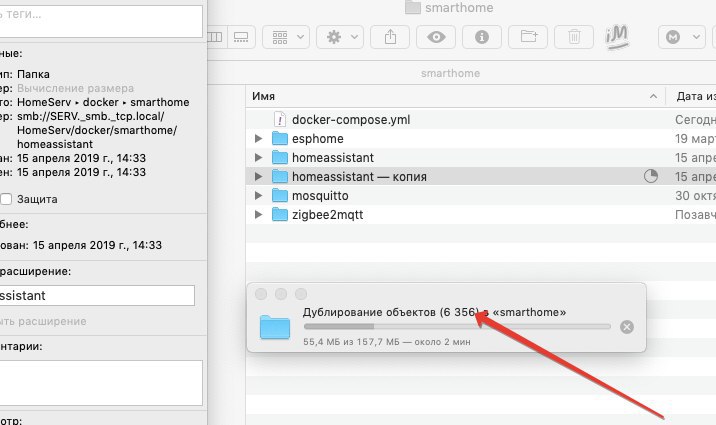Switch to gallery view in toolbar
This screenshot has height=425, width=716.
point(241,37)
